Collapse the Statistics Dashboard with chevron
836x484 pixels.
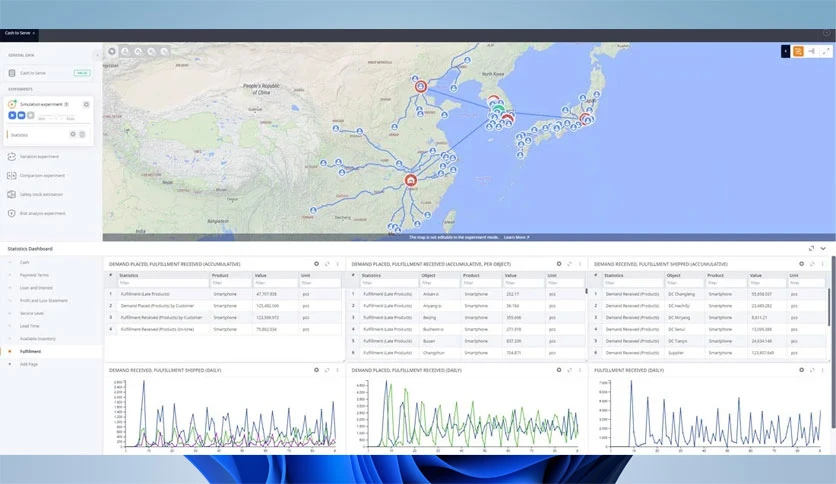point(823,248)
